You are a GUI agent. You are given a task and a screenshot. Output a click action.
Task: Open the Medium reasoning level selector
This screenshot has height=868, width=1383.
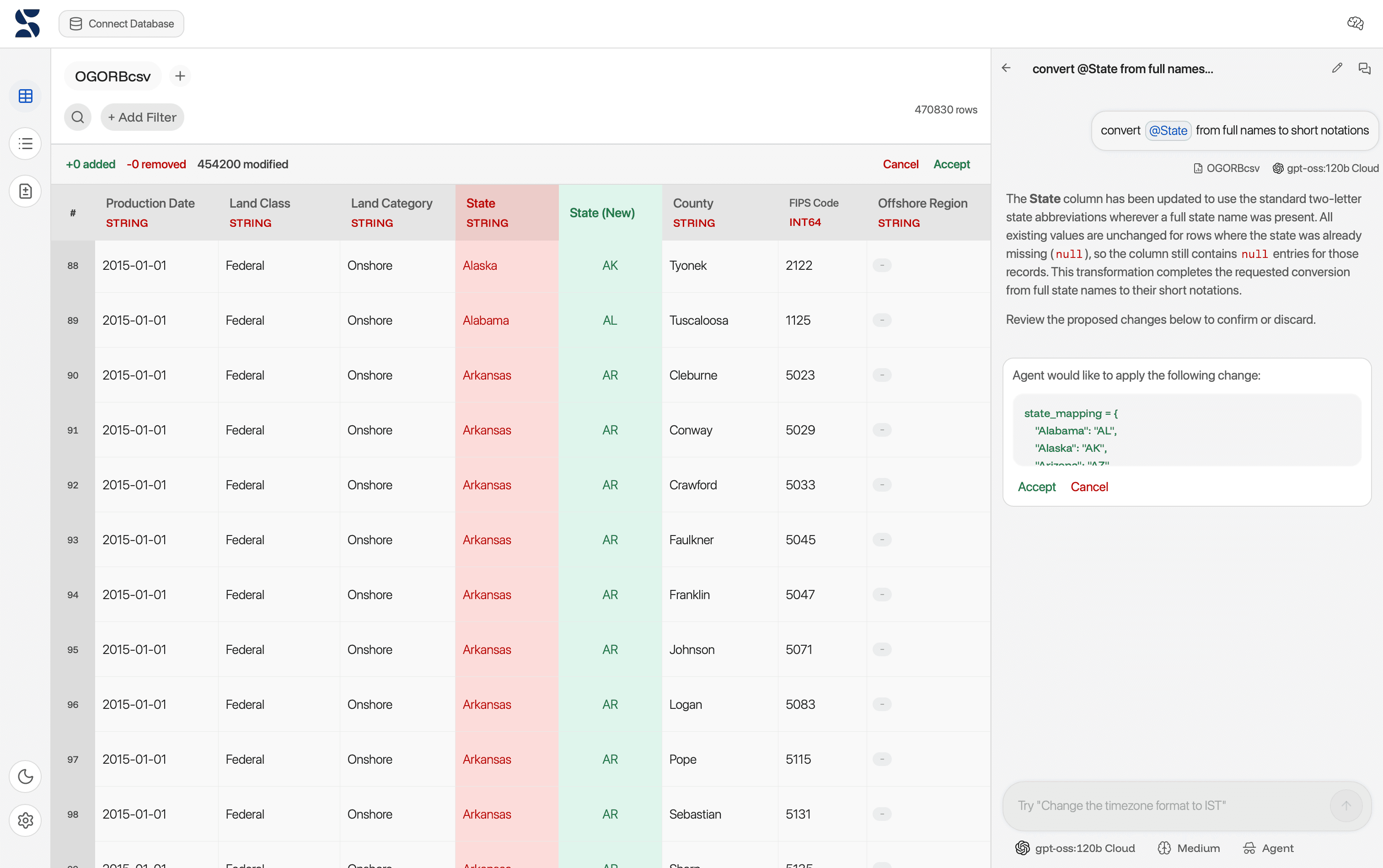pos(1188,848)
